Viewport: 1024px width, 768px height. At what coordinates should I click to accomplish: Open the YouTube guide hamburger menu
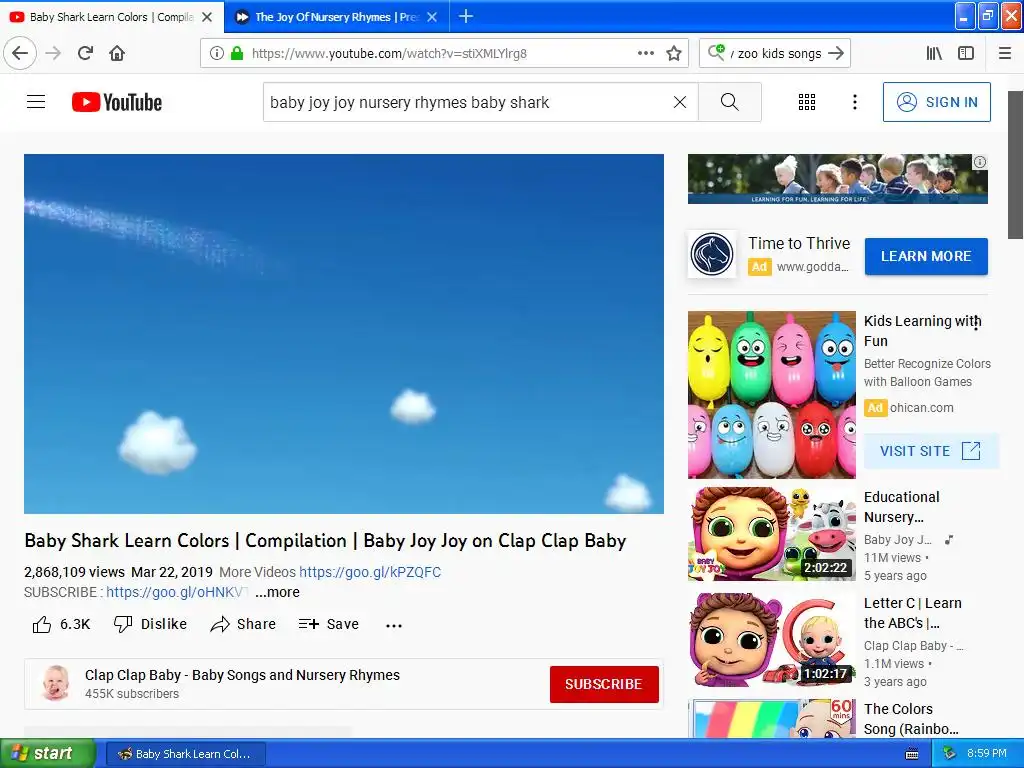click(x=36, y=102)
